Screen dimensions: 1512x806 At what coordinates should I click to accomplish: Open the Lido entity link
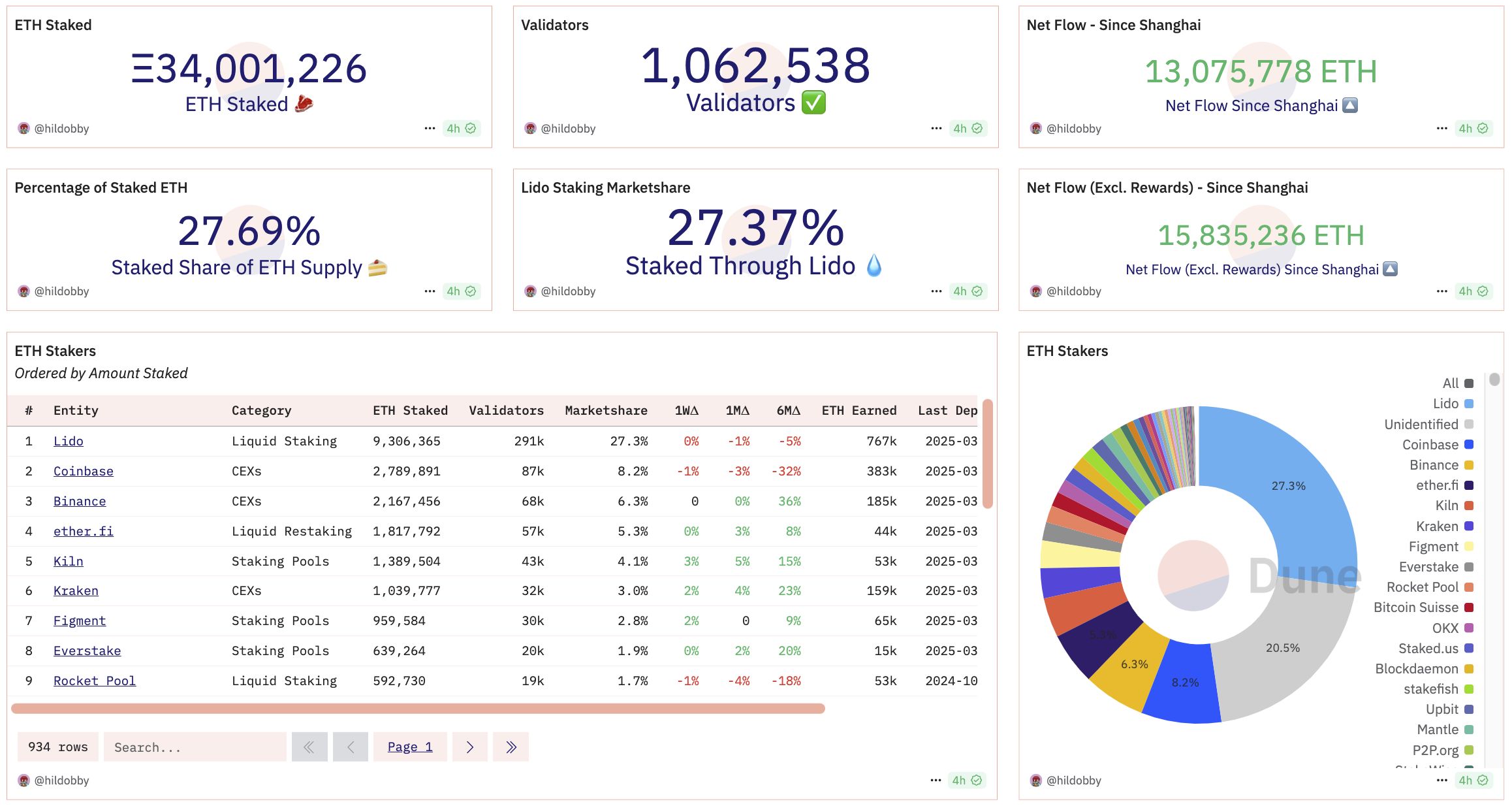click(x=69, y=442)
